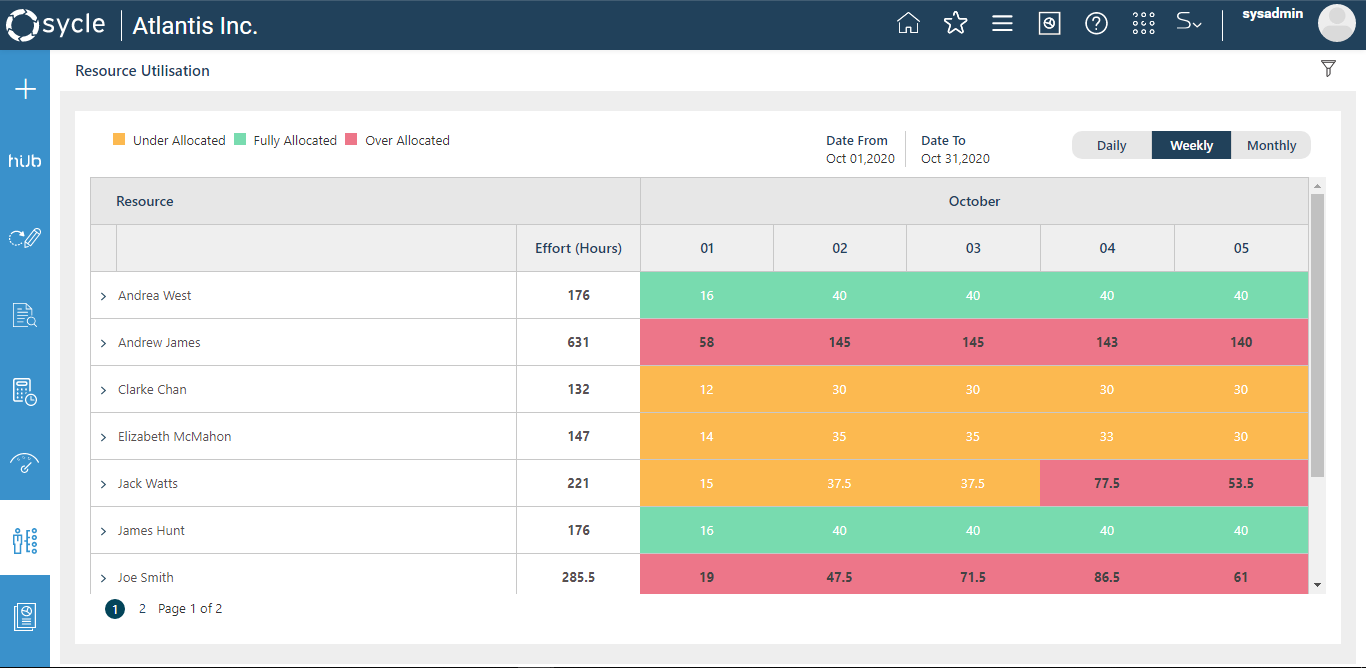Expand the James Hunt row

pyautogui.click(x=103, y=531)
